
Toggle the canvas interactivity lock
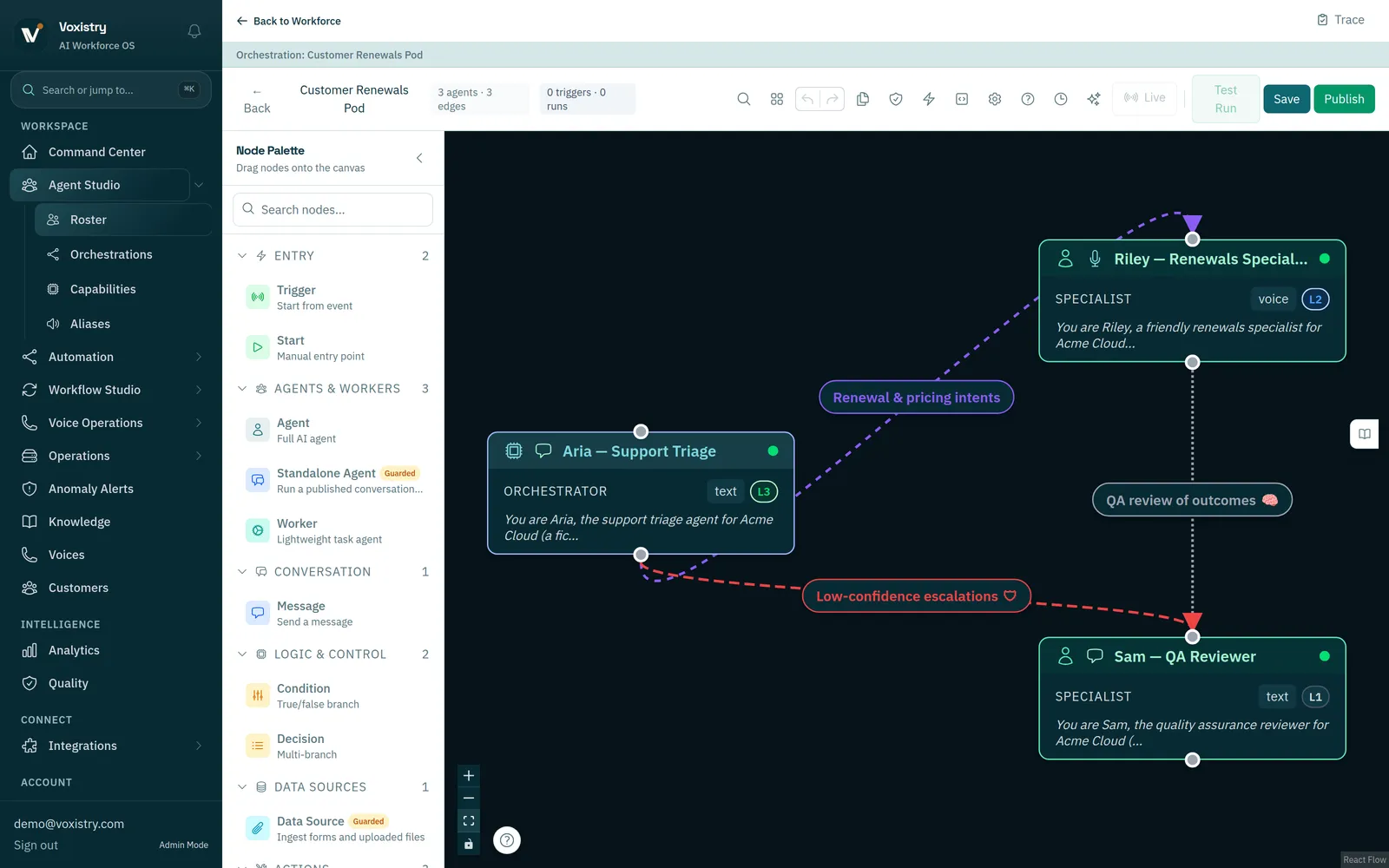(469, 844)
